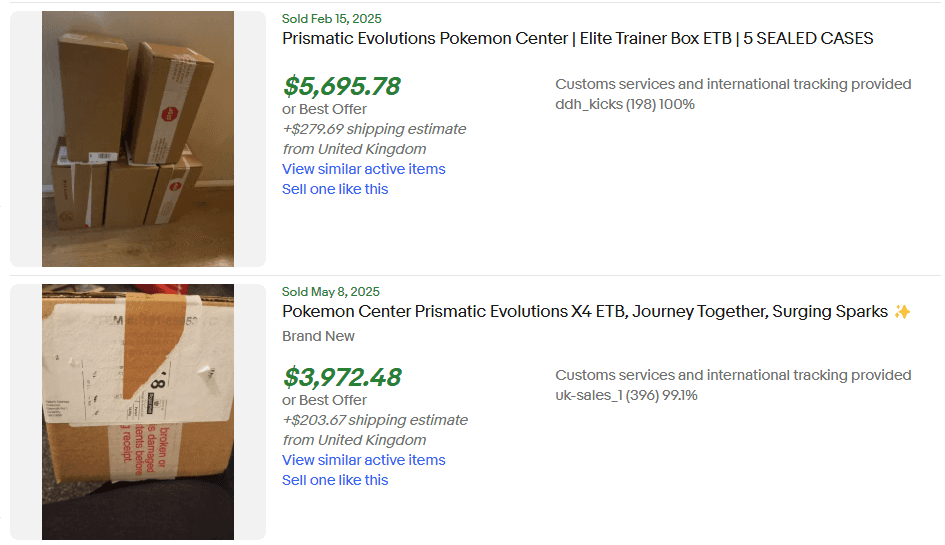Click the Brand New condition label

coord(318,336)
